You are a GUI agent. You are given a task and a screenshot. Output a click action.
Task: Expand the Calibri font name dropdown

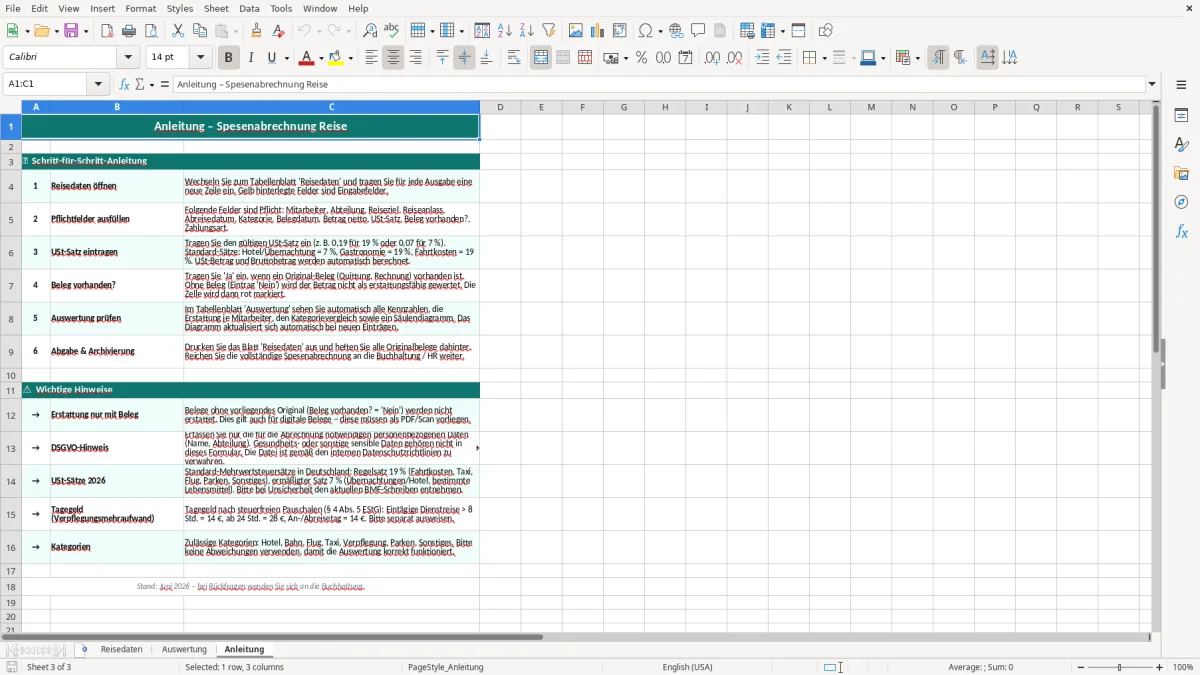130,58
